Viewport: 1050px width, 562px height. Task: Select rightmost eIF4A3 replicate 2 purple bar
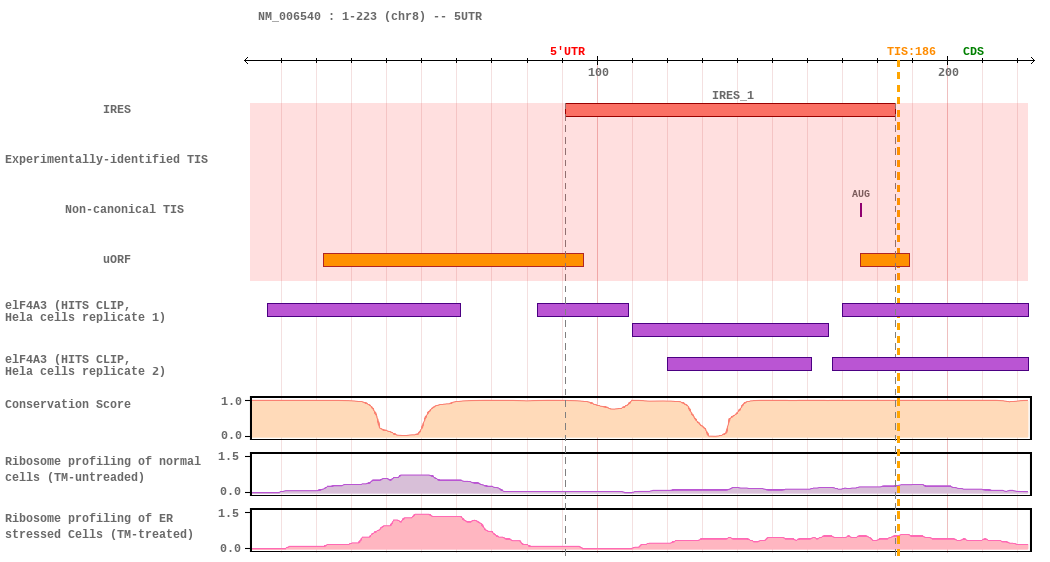930,364
